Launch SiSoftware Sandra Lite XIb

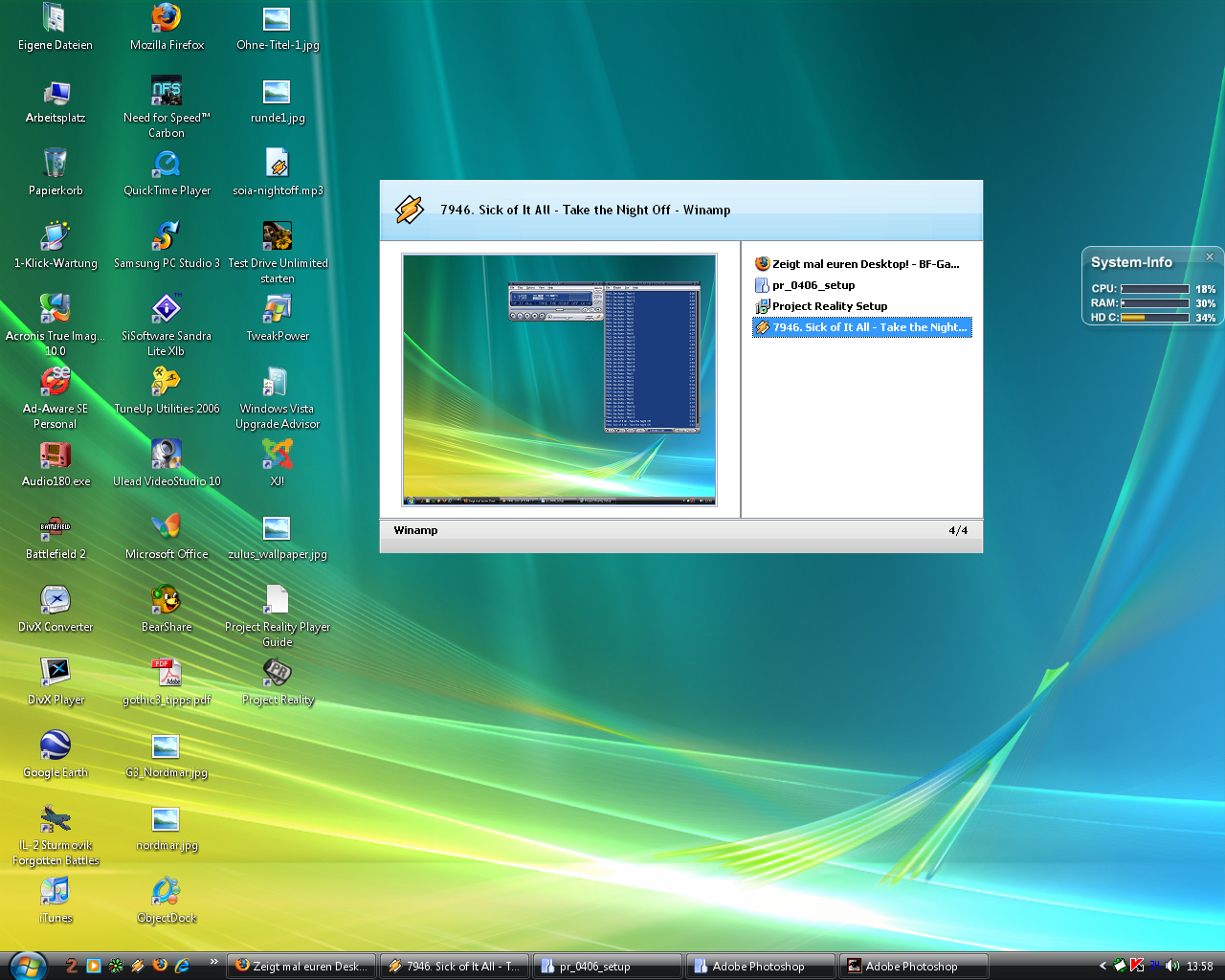coord(167,325)
